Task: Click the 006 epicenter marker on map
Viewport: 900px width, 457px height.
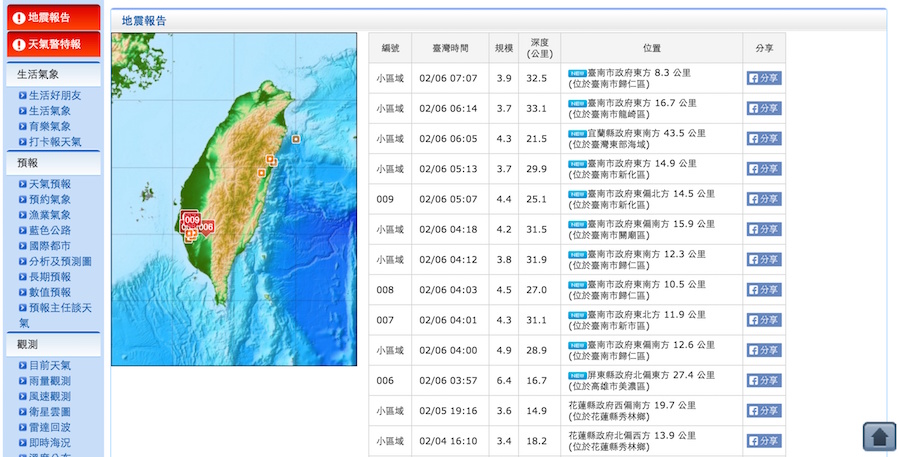Action: click(205, 227)
